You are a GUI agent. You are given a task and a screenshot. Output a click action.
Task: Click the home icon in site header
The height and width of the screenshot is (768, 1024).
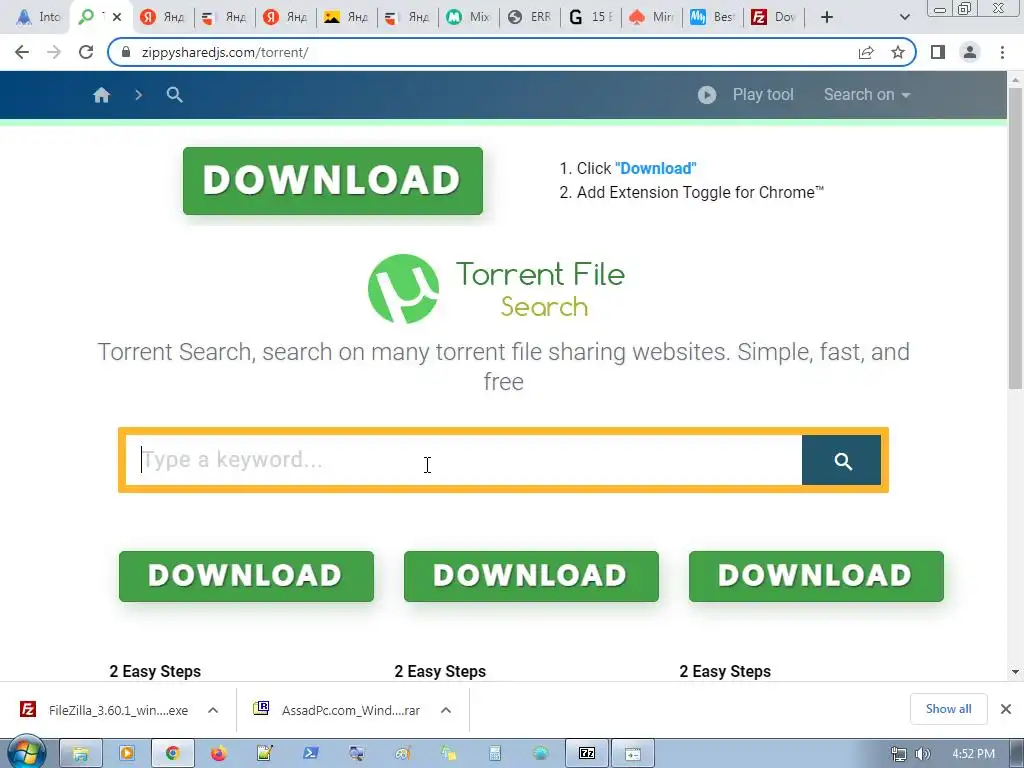(x=101, y=95)
